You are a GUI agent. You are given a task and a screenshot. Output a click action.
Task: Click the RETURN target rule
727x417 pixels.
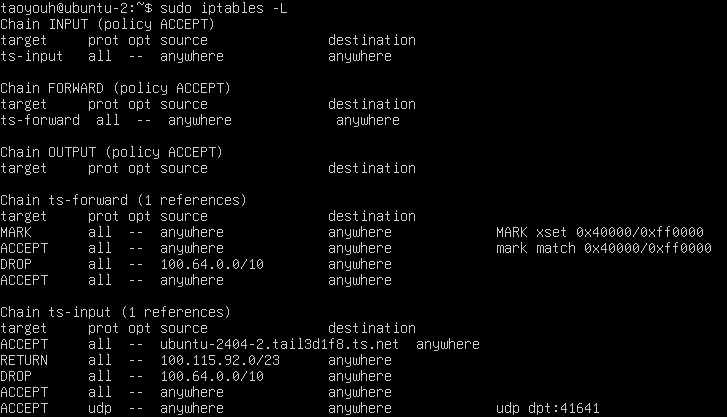[24, 360]
